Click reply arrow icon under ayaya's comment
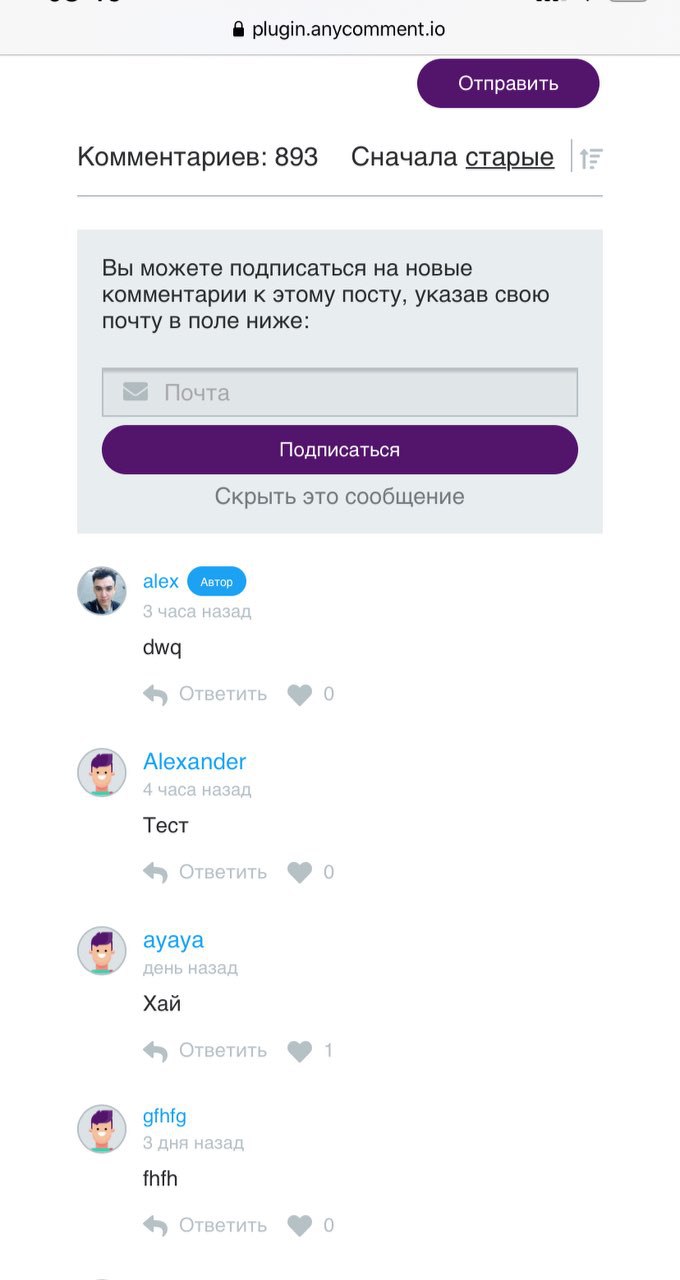 (x=155, y=1051)
